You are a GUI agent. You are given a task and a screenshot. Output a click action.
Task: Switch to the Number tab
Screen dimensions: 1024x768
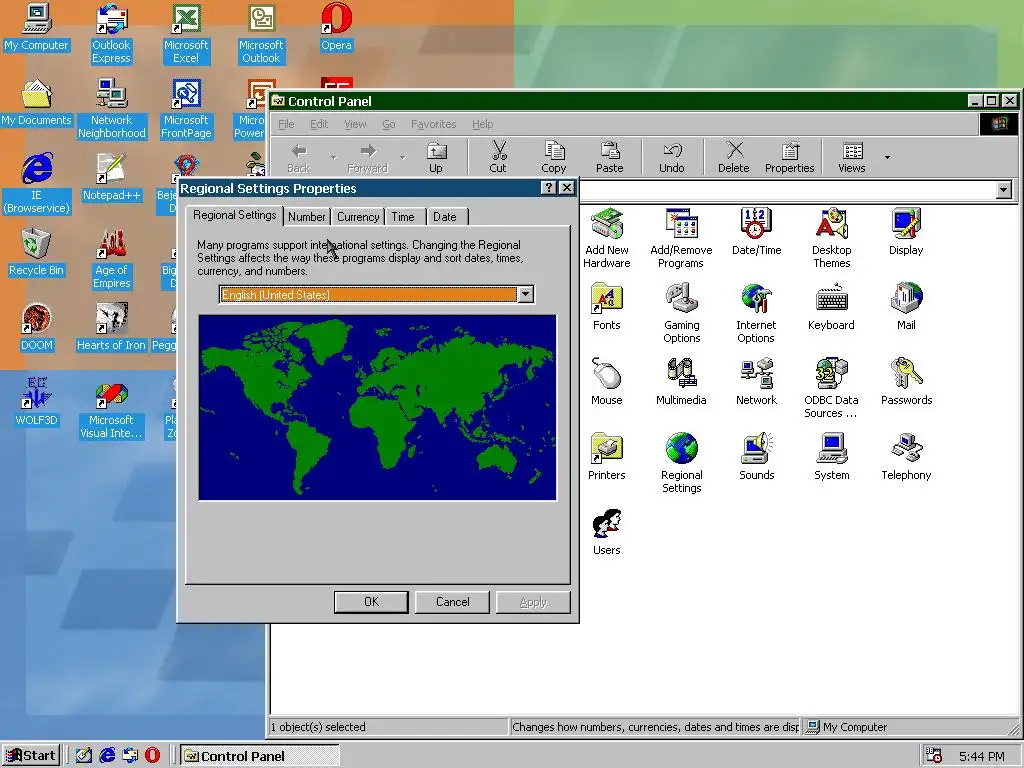click(306, 217)
